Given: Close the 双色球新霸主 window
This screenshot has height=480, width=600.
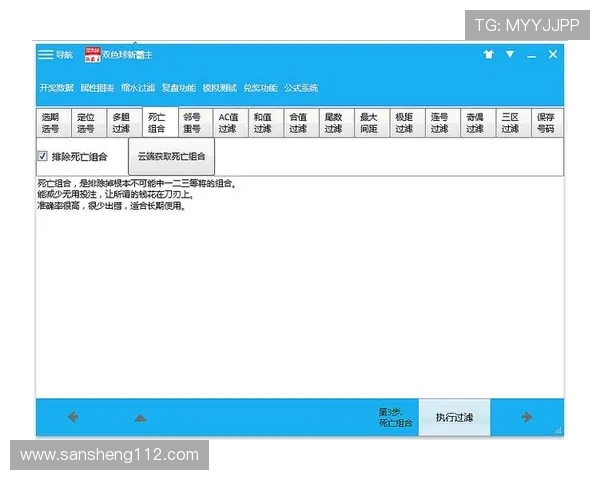Looking at the screenshot, I should point(553,54).
